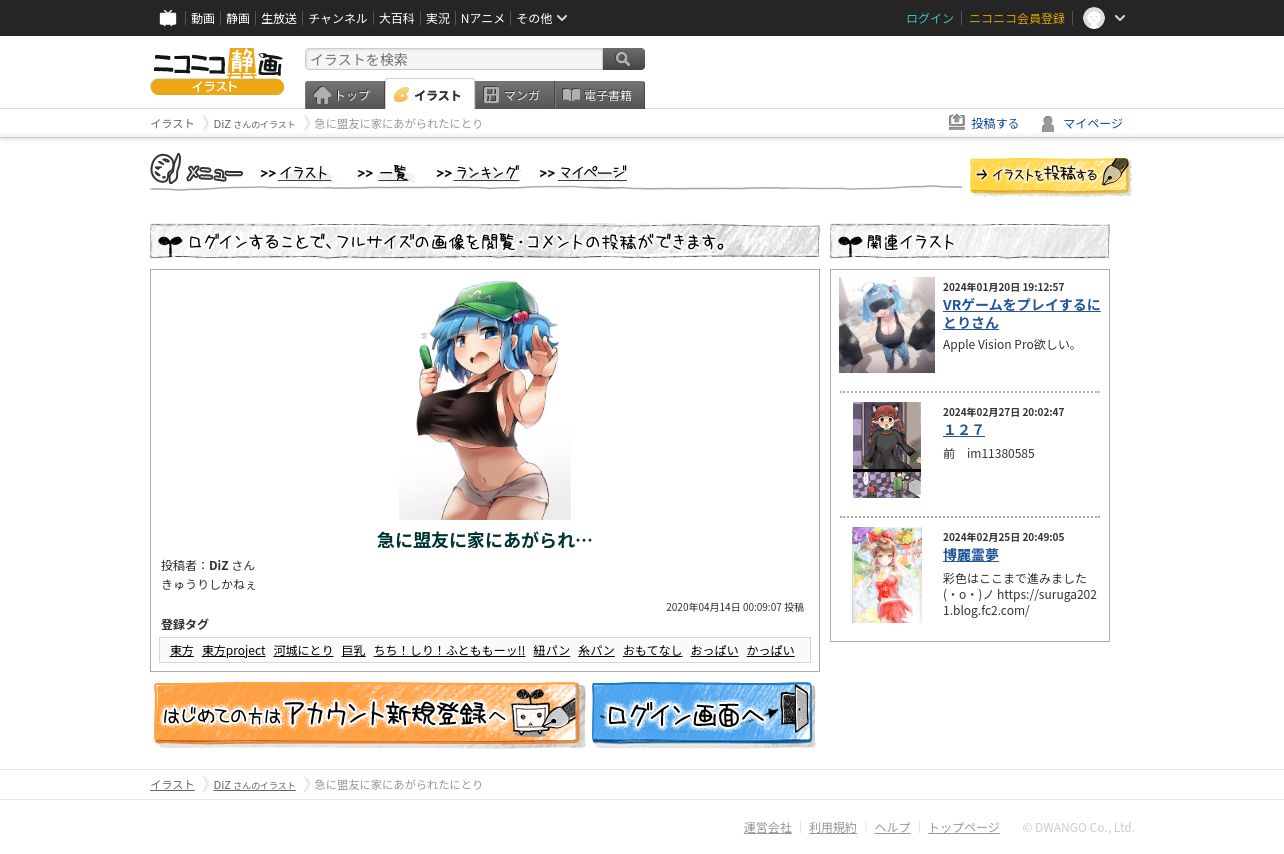Click the トップページ footer link
Screen dimensions: 1284x854
coord(964,828)
